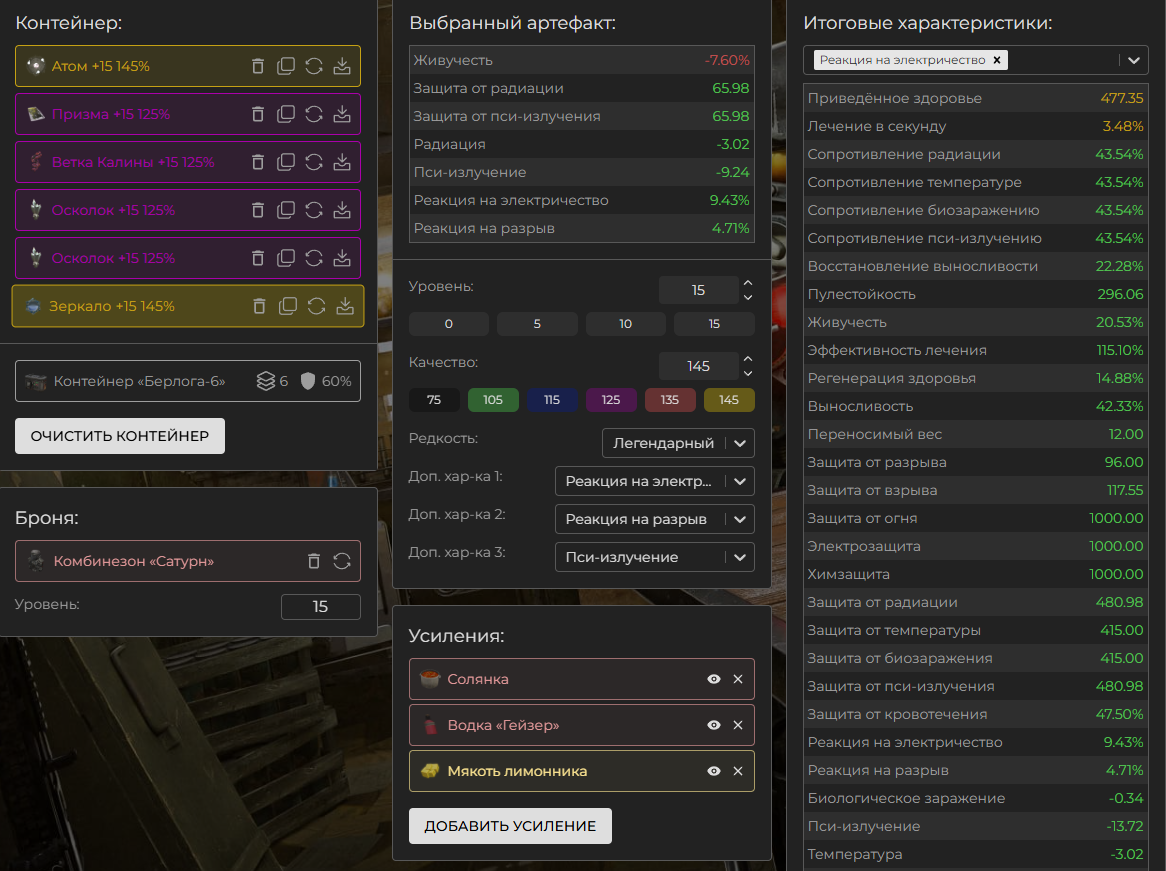Save the Призма +15 125% artifact
The image size is (1166, 871).
pos(342,114)
